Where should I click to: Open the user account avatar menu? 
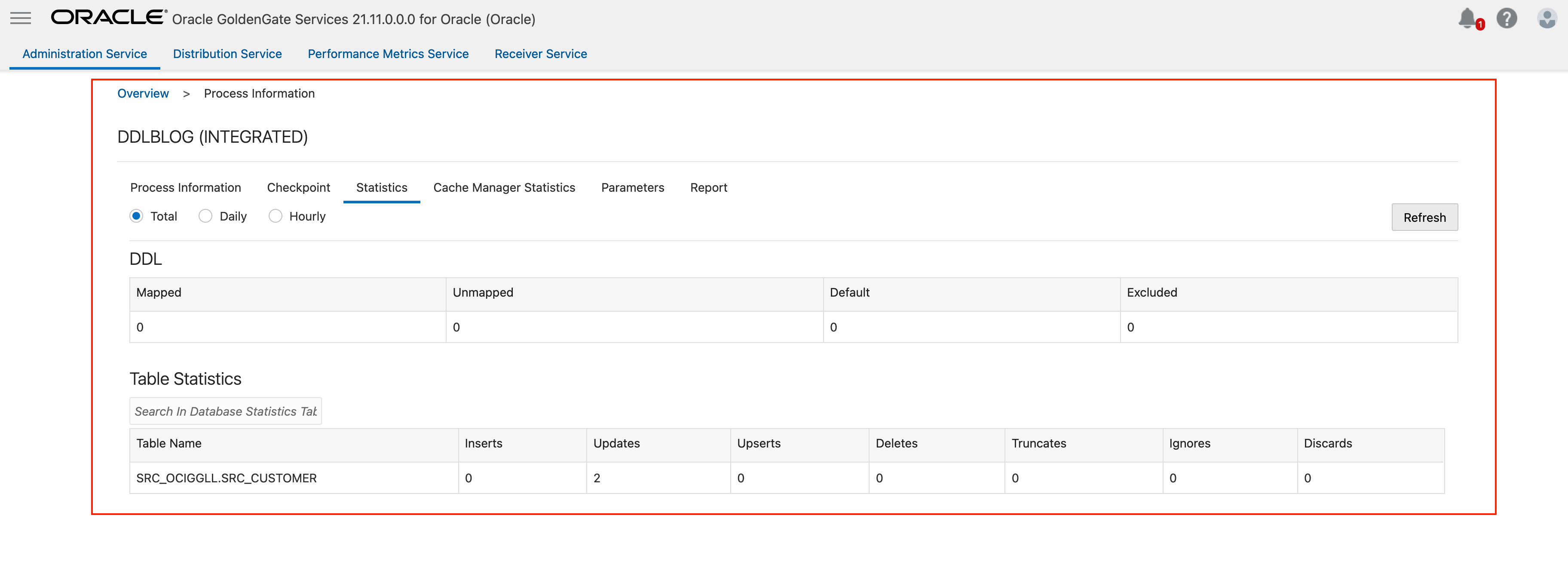(1546, 18)
